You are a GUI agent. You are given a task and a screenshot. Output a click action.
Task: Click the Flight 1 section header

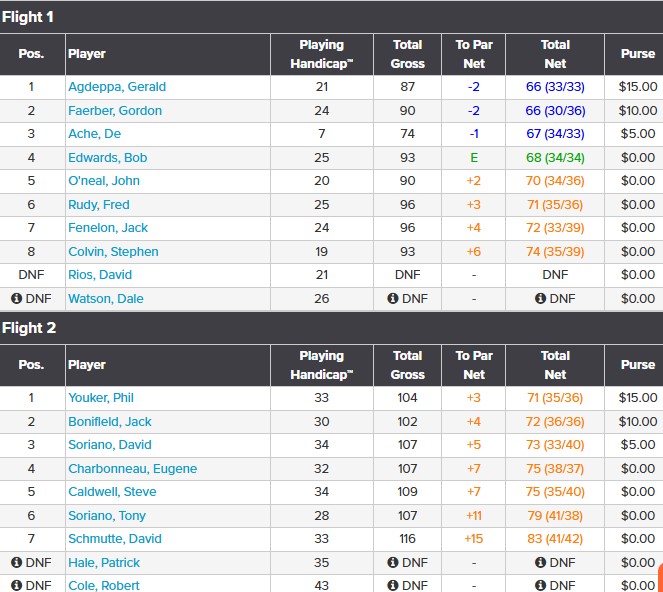click(28, 17)
